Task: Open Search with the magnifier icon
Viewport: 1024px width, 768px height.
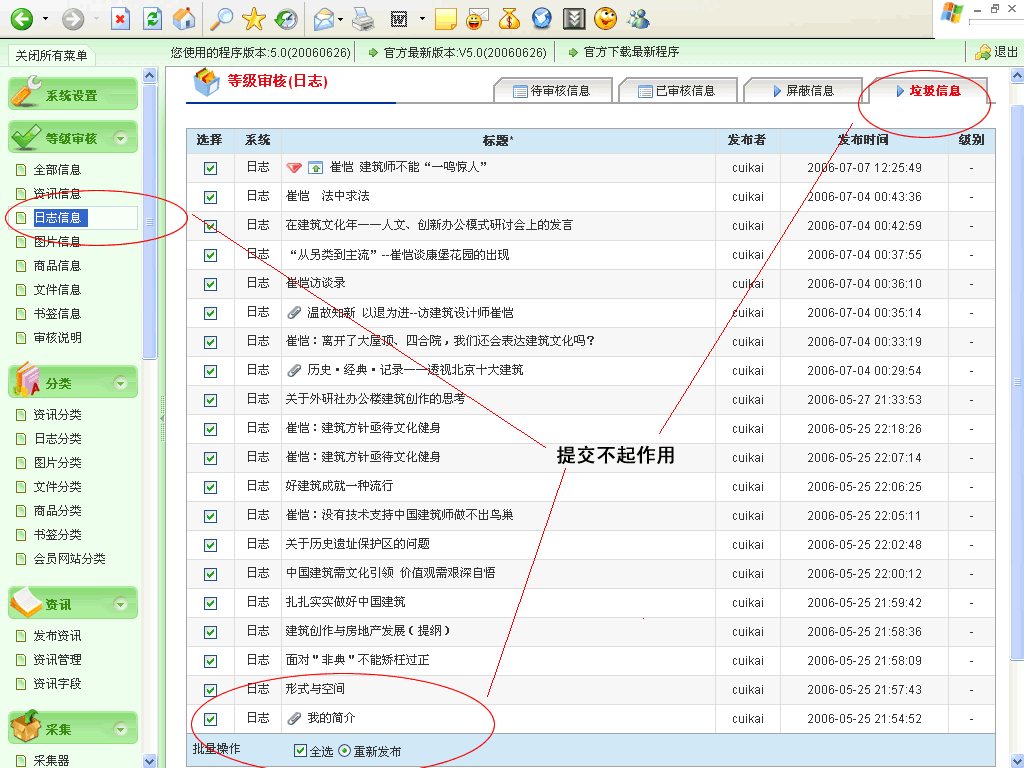Action: (221, 18)
